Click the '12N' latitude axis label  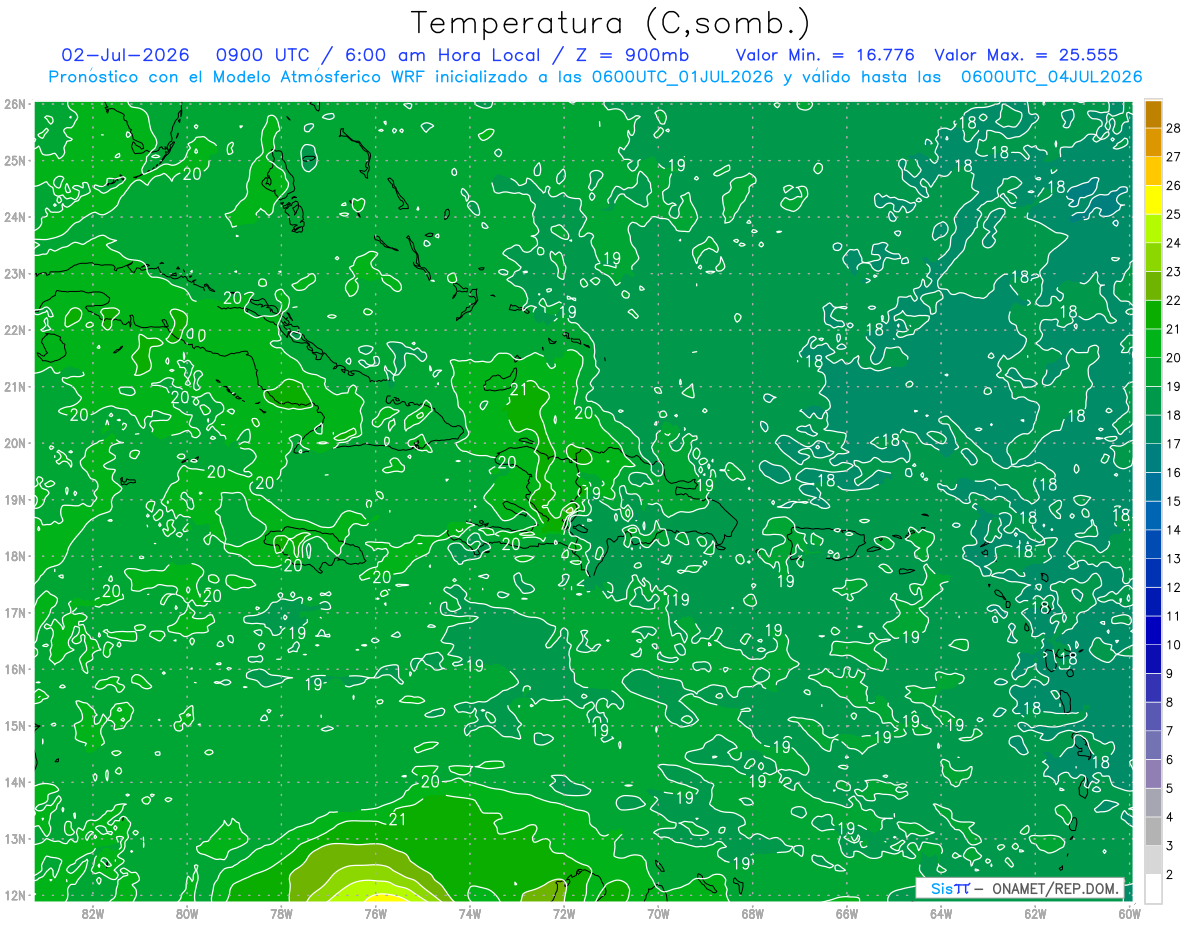point(15,895)
